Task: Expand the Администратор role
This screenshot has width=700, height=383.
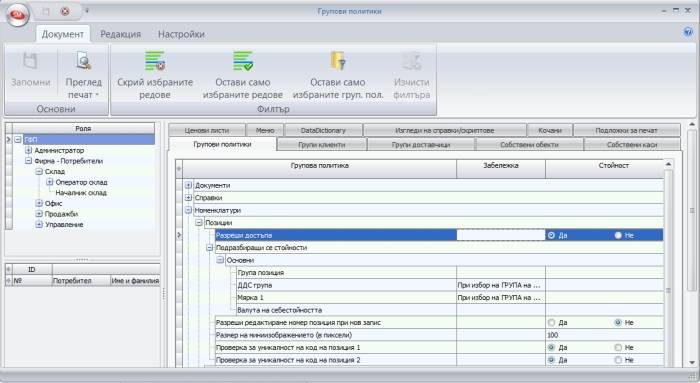Action: coord(29,150)
